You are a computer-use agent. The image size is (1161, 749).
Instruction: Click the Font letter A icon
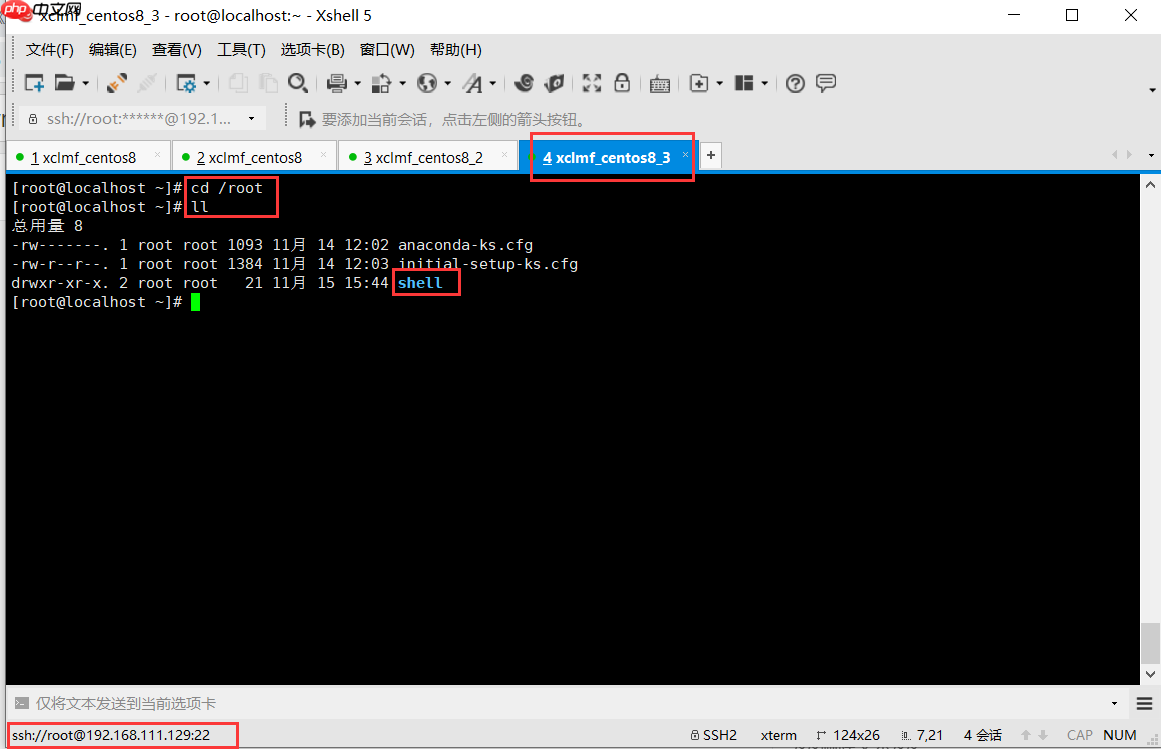pyautogui.click(x=472, y=84)
